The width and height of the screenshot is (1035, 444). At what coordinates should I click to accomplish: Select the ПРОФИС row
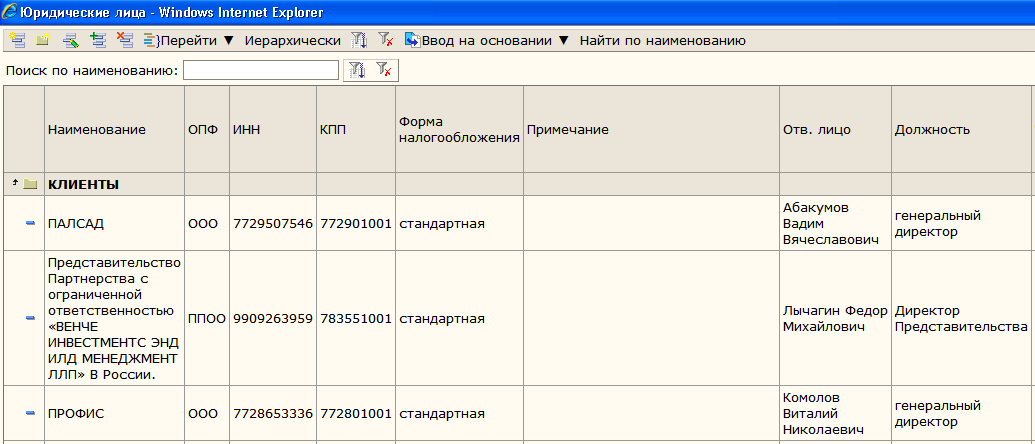tap(518, 414)
